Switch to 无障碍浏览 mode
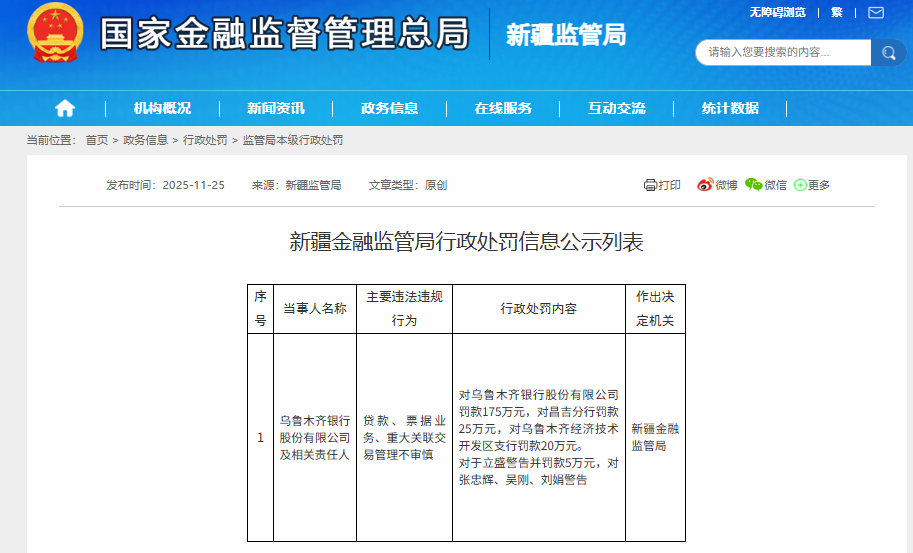The image size is (913, 553). pos(777,13)
